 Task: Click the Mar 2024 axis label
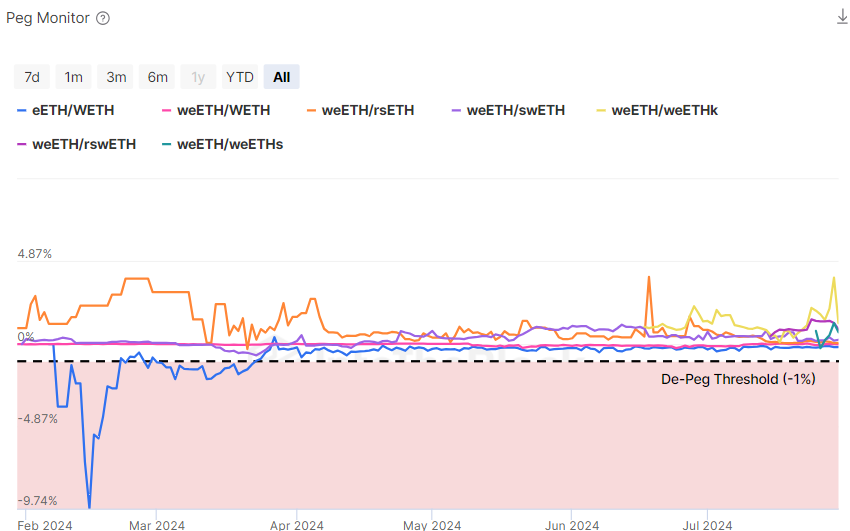point(157,524)
